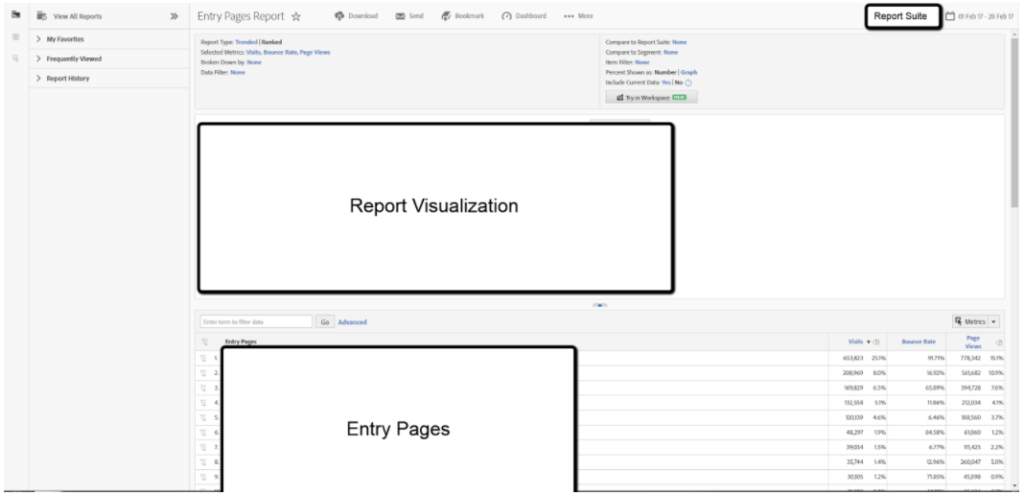Screen dimensions: 1024x495
Task: Click the filter data text field
Action: (257, 322)
